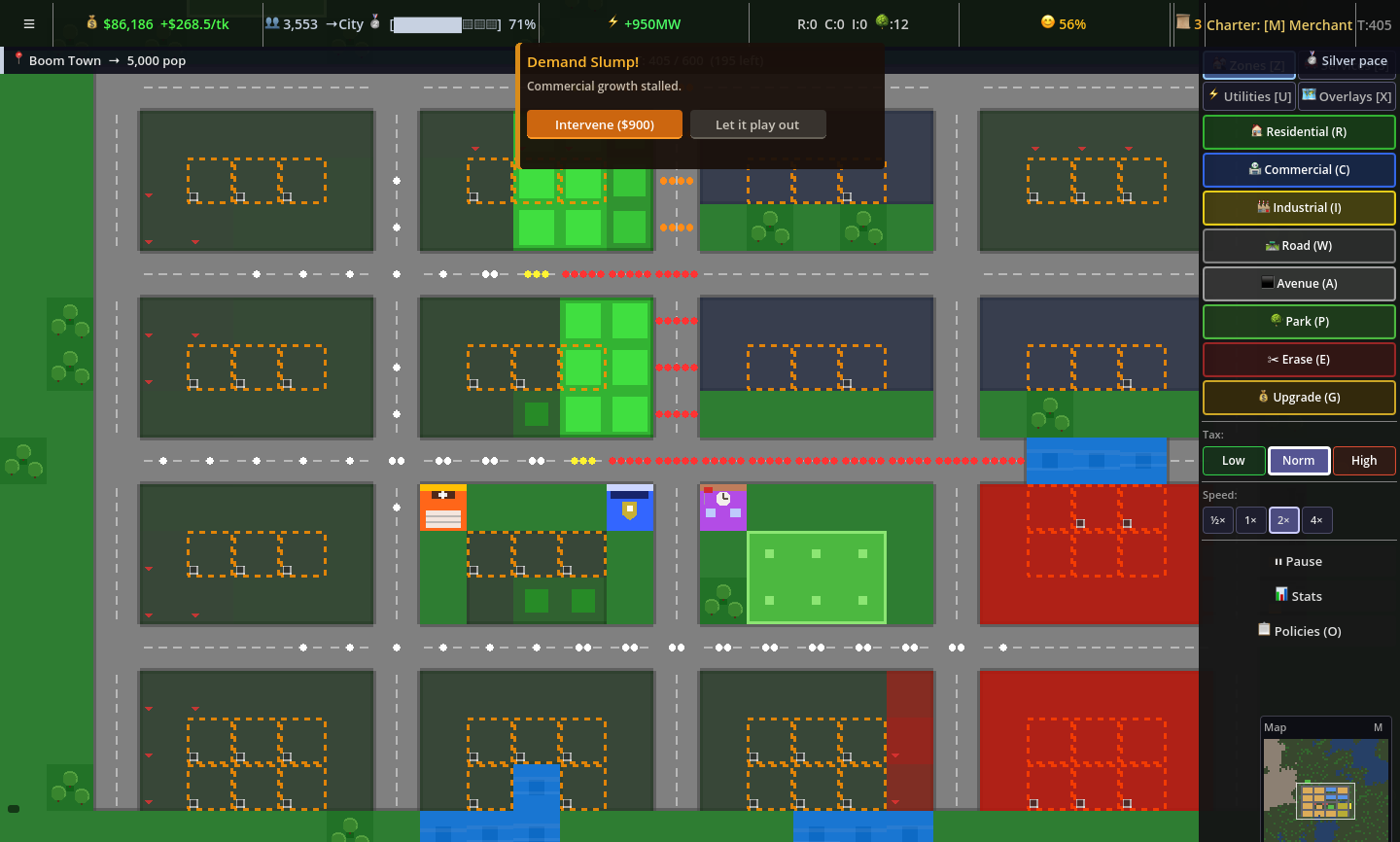Click the city-tier progress bar at 71%
The image size is (1400, 842).
coord(446,24)
